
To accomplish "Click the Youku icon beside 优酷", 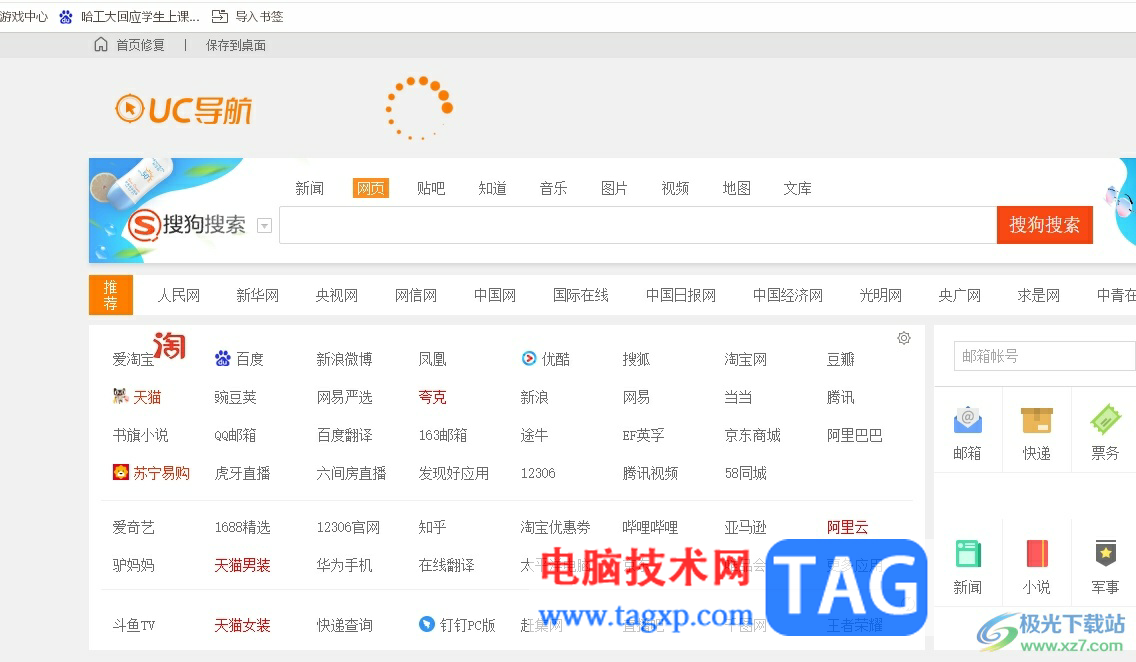I will [530, 359].
